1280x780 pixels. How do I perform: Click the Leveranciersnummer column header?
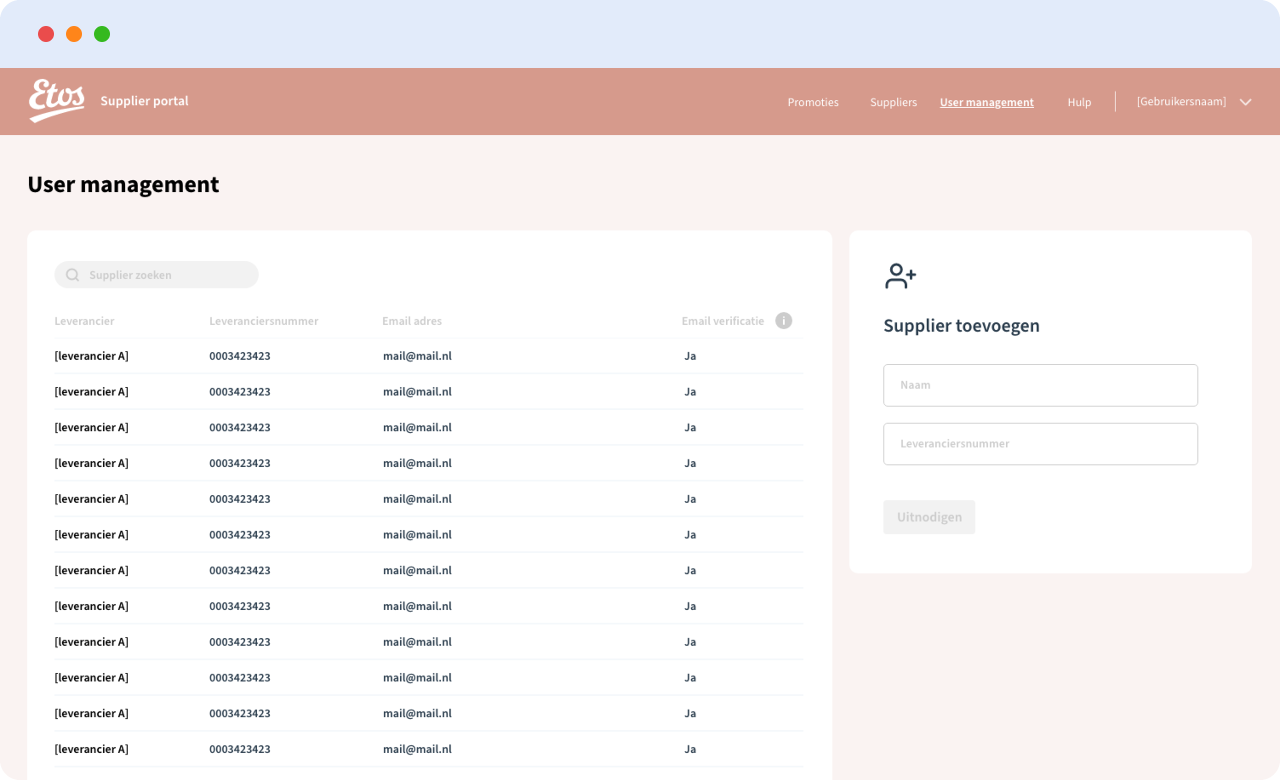pos(264,321)
